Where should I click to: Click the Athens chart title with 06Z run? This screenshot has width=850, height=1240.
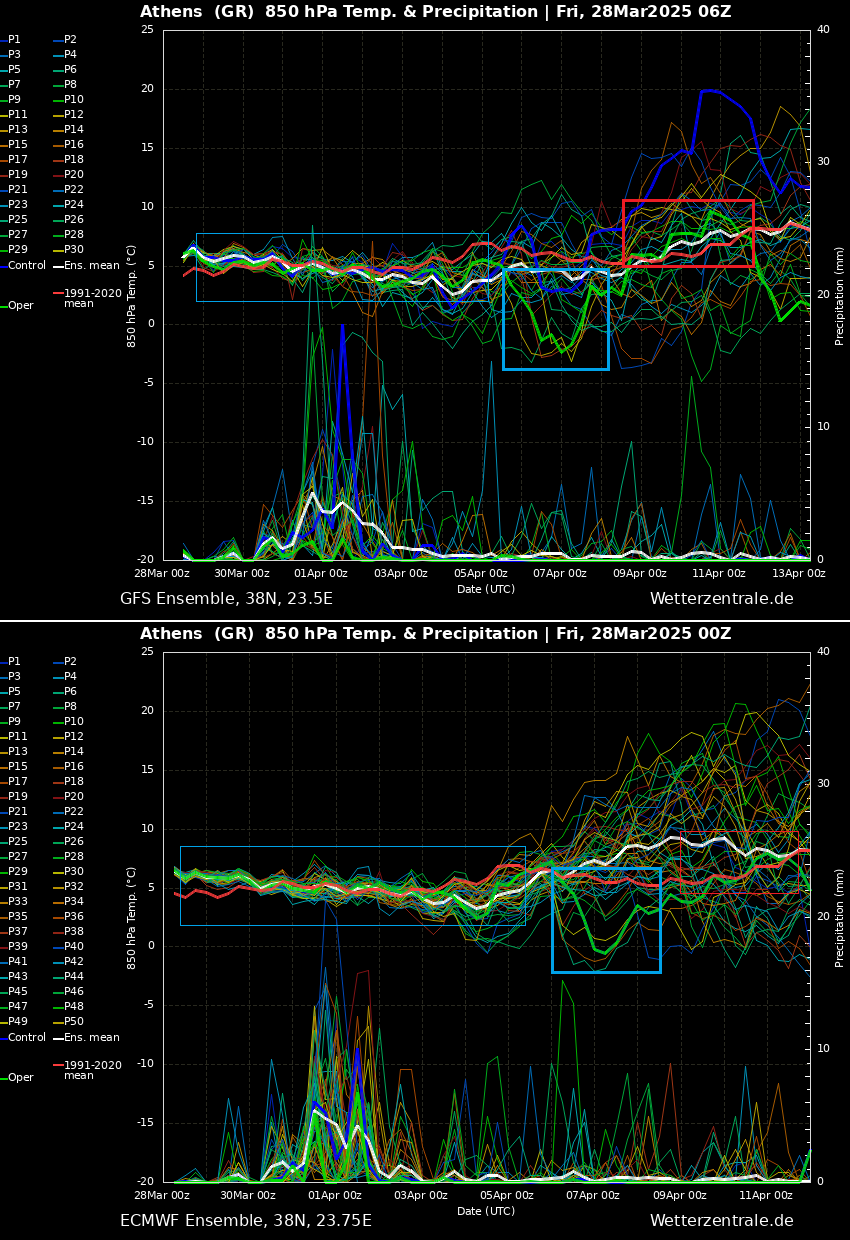(x=435, y=12)
